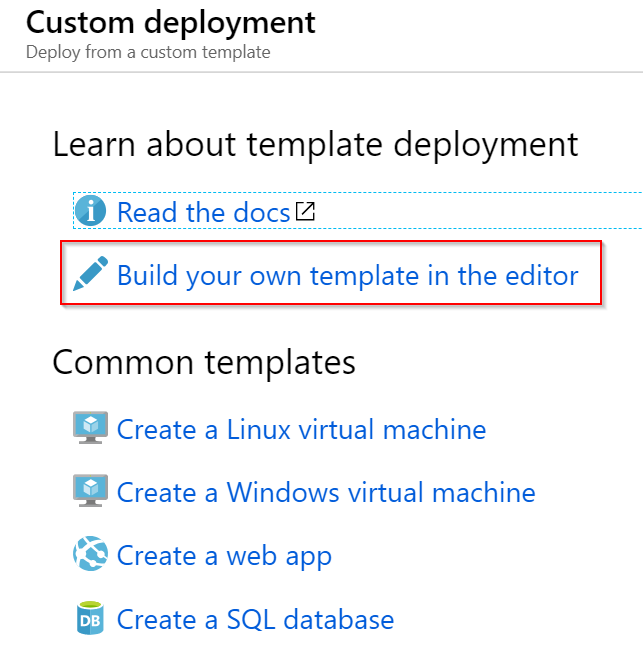Open Build your own template in the editor
Screen dimensions: 643x655
(348, 276)
